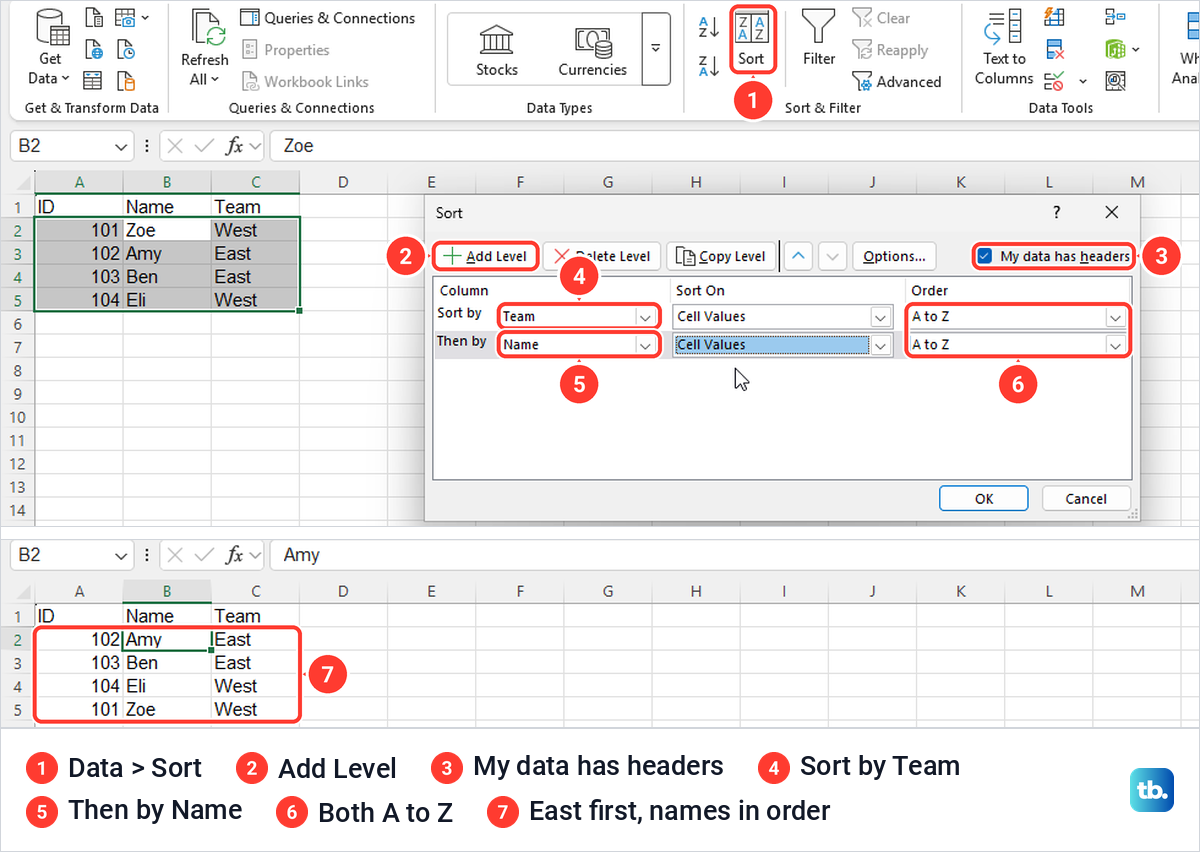Screen dimensions: 1200x852
Task: Open the Data Validation dropdown arrow
Action: pos(1083,81)
